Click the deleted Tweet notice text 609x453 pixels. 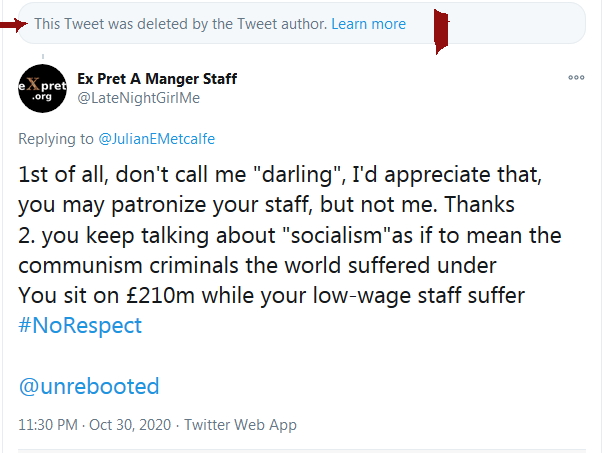pyautogui.click(x=180, y=24)
